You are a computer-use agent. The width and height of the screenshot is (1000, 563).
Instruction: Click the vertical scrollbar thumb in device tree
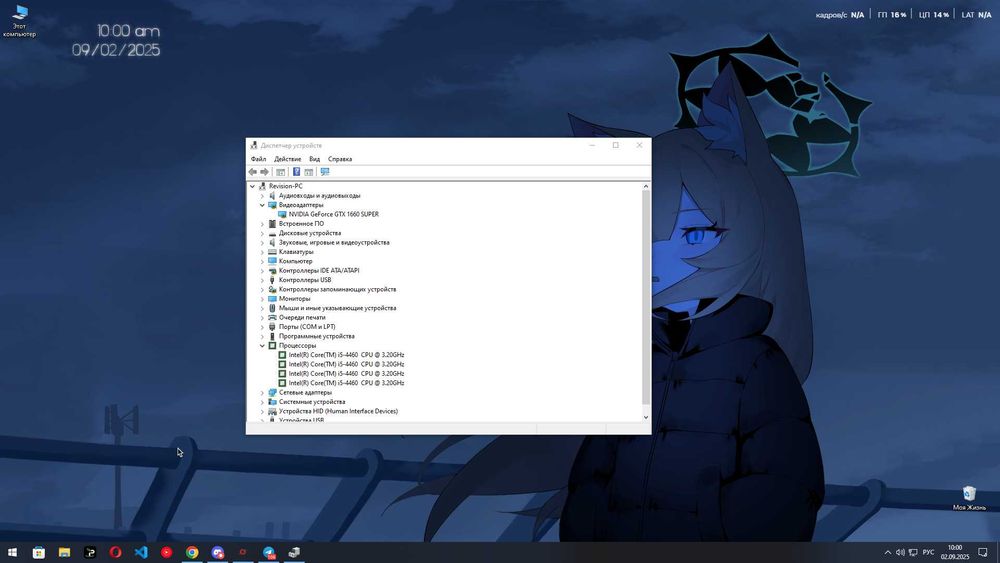click(x=646, y=297)
